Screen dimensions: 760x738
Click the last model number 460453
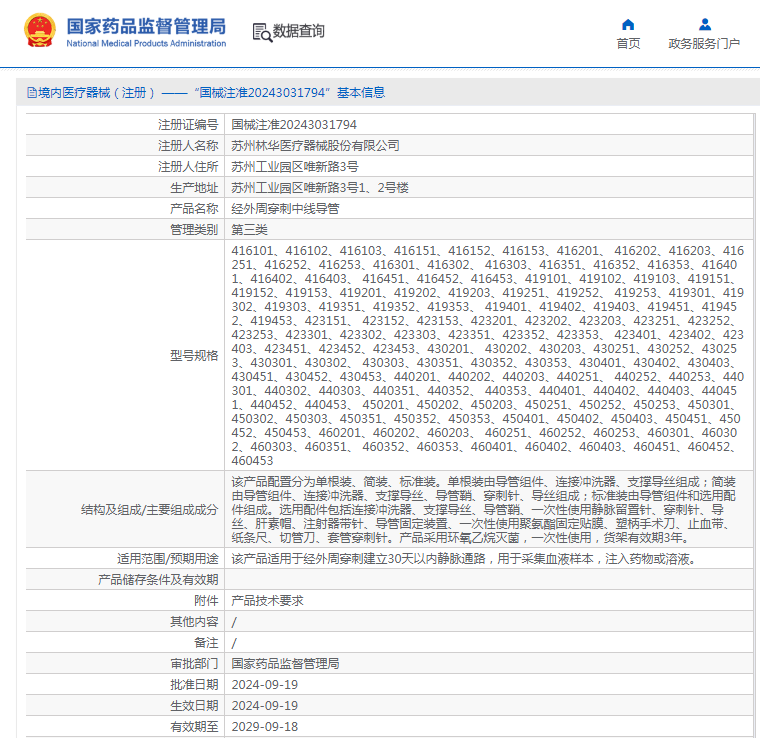(252, 460)
